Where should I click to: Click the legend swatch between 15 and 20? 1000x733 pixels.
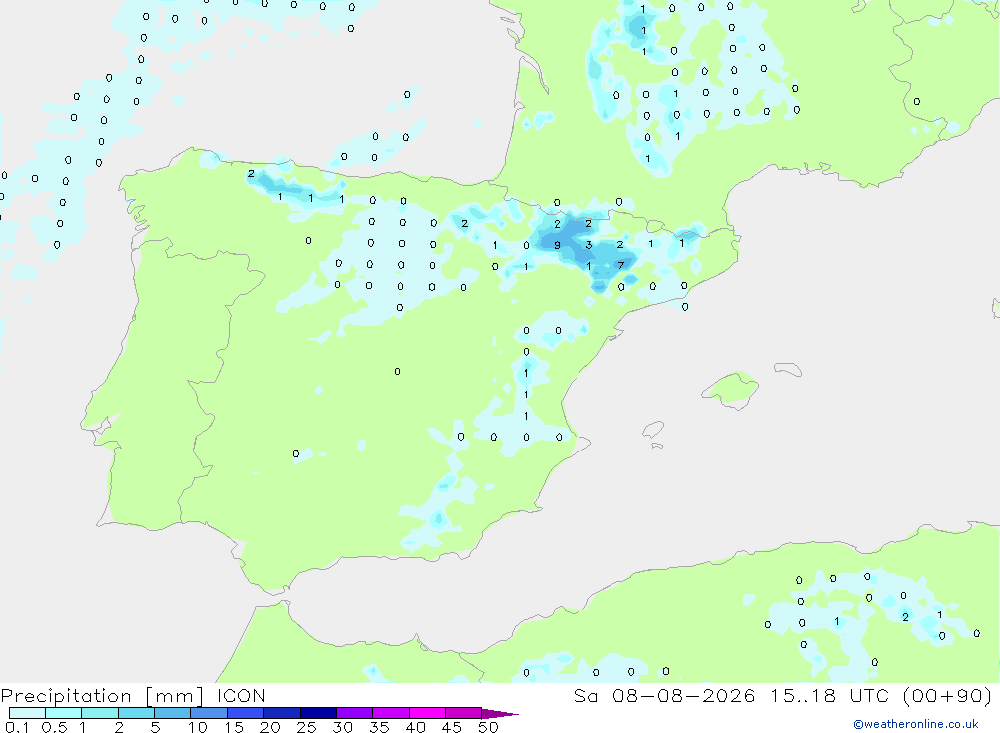(x=245, y=713)
